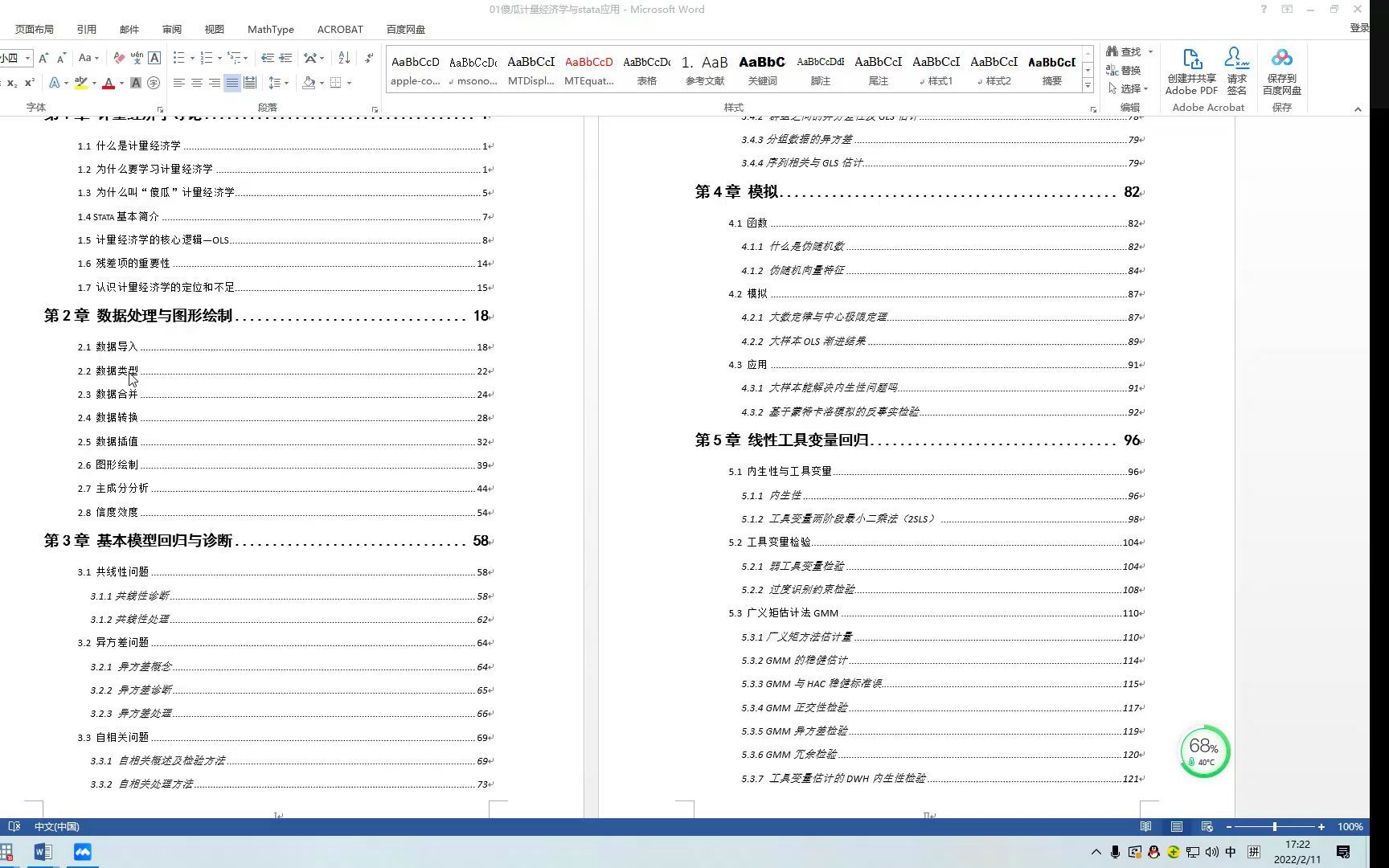Image resolution: width=1389 pixels, height=868 pixels.
Task: Apply the 摘要 style from the gallery
Action: (x=1052, y=70)
